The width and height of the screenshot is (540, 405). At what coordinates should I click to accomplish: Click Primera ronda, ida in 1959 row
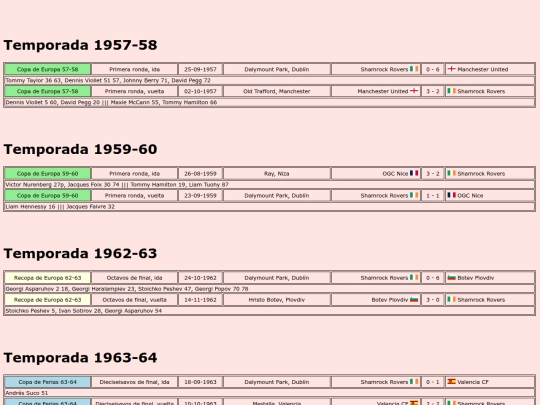tap(135, 174)
